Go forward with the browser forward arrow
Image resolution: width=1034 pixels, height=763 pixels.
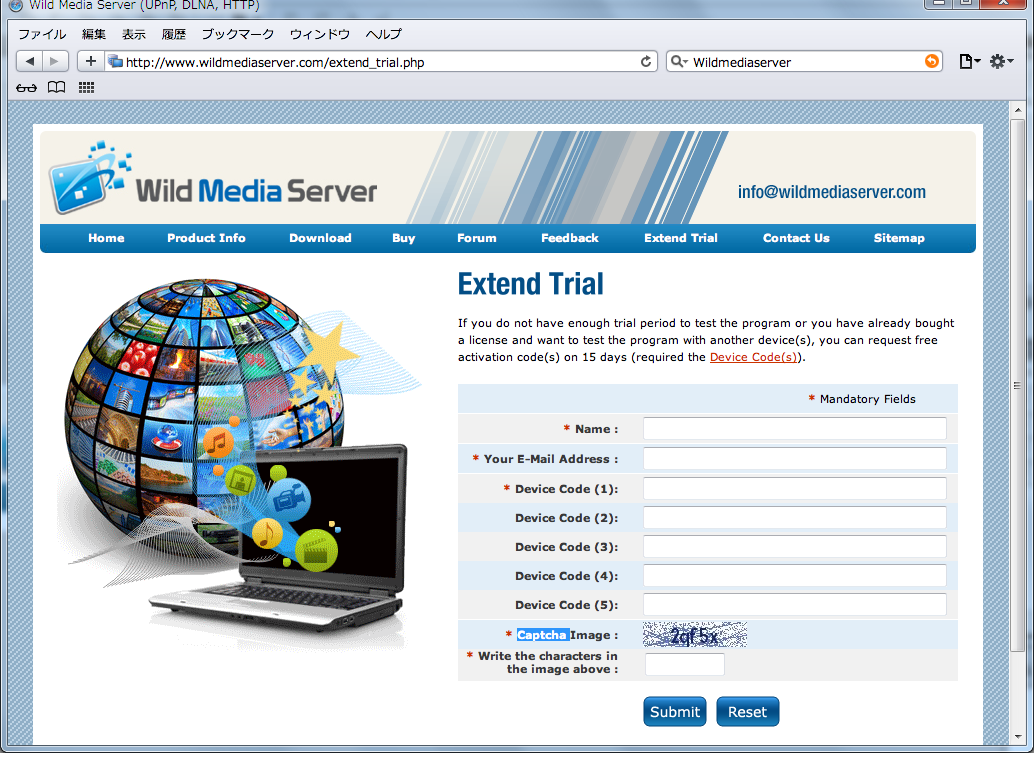pyautogui.click(x=55, y=61)
